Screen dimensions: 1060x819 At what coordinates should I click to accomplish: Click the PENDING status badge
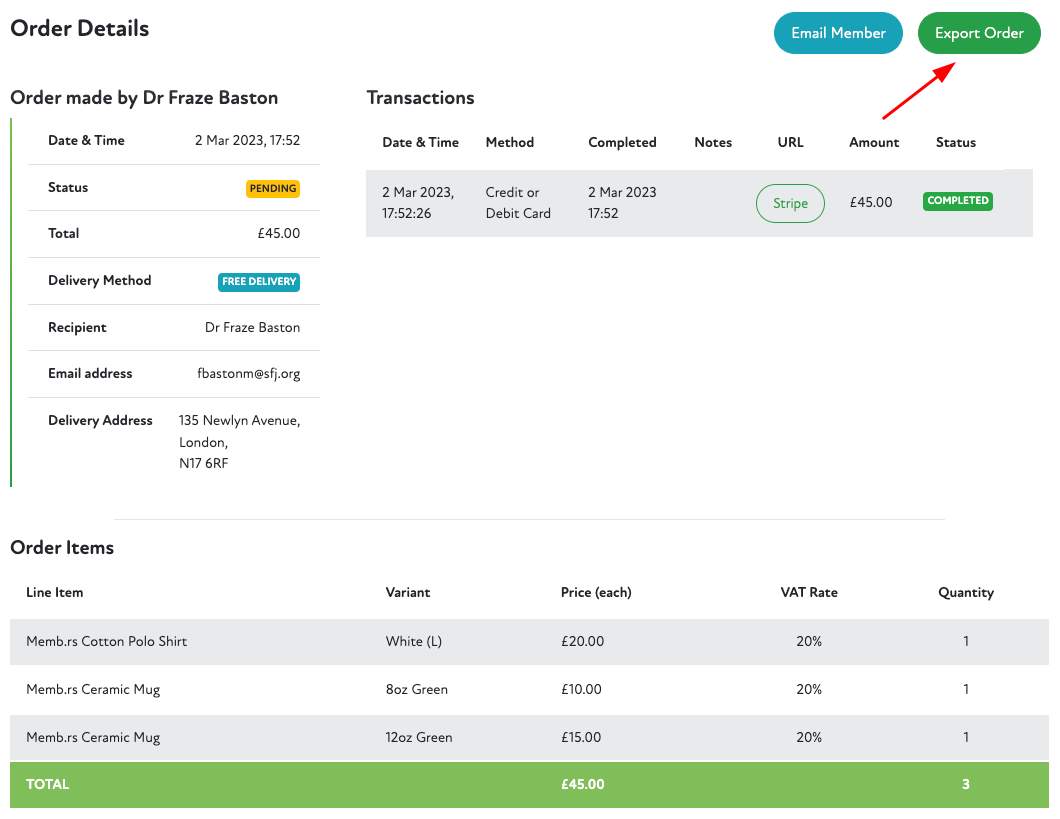click(272, 188)
